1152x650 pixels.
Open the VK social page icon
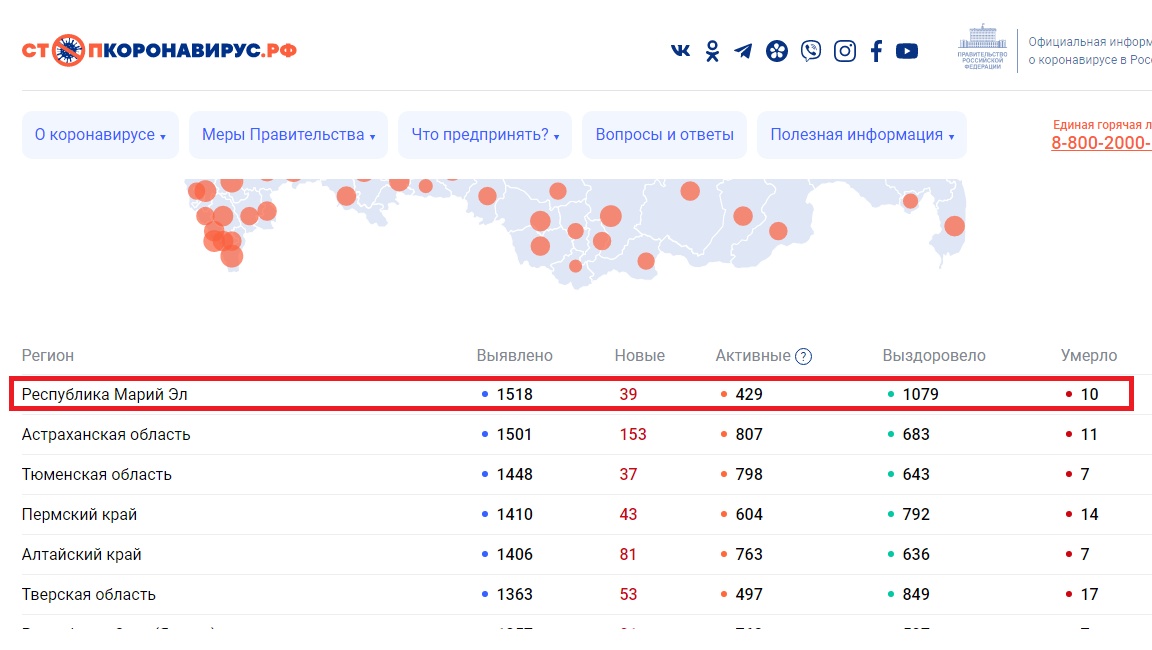(x=680, y=51)
